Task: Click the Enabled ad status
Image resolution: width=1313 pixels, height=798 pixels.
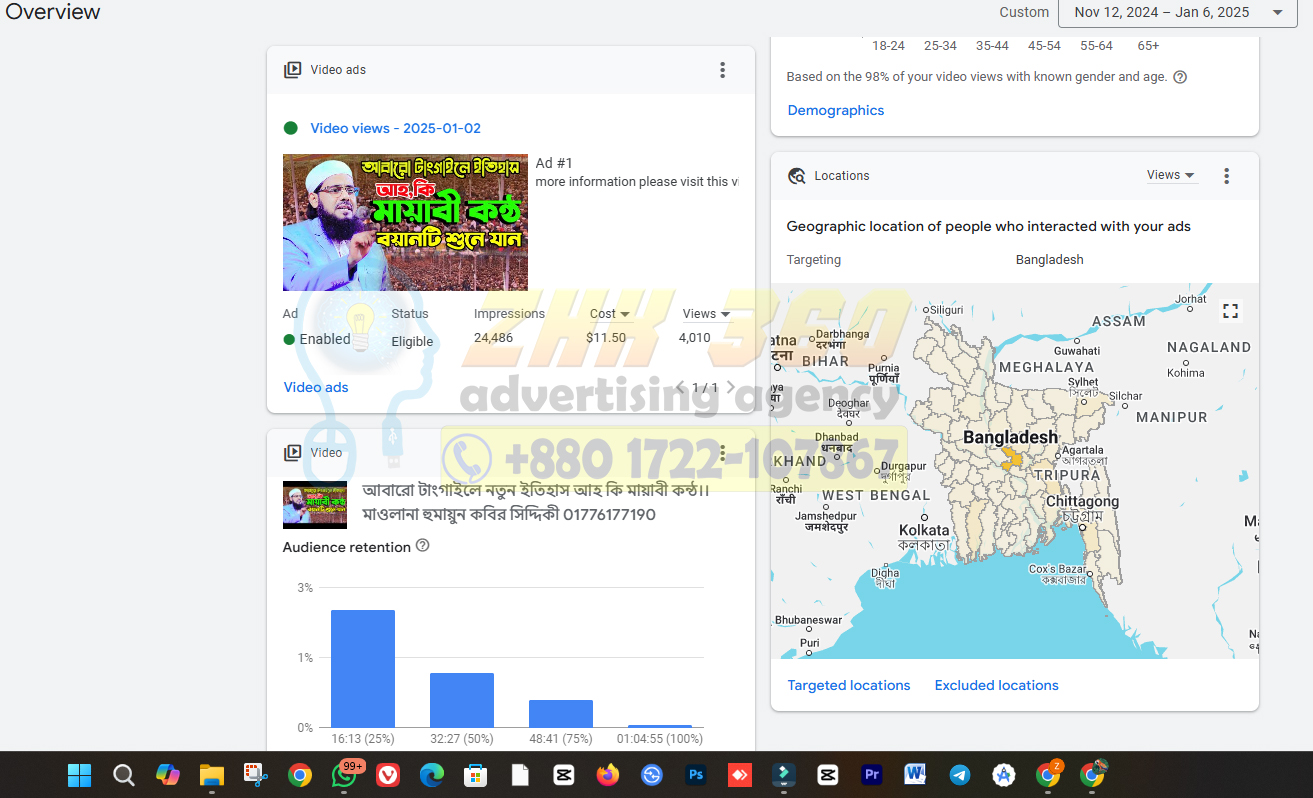Action: point(317,339)
